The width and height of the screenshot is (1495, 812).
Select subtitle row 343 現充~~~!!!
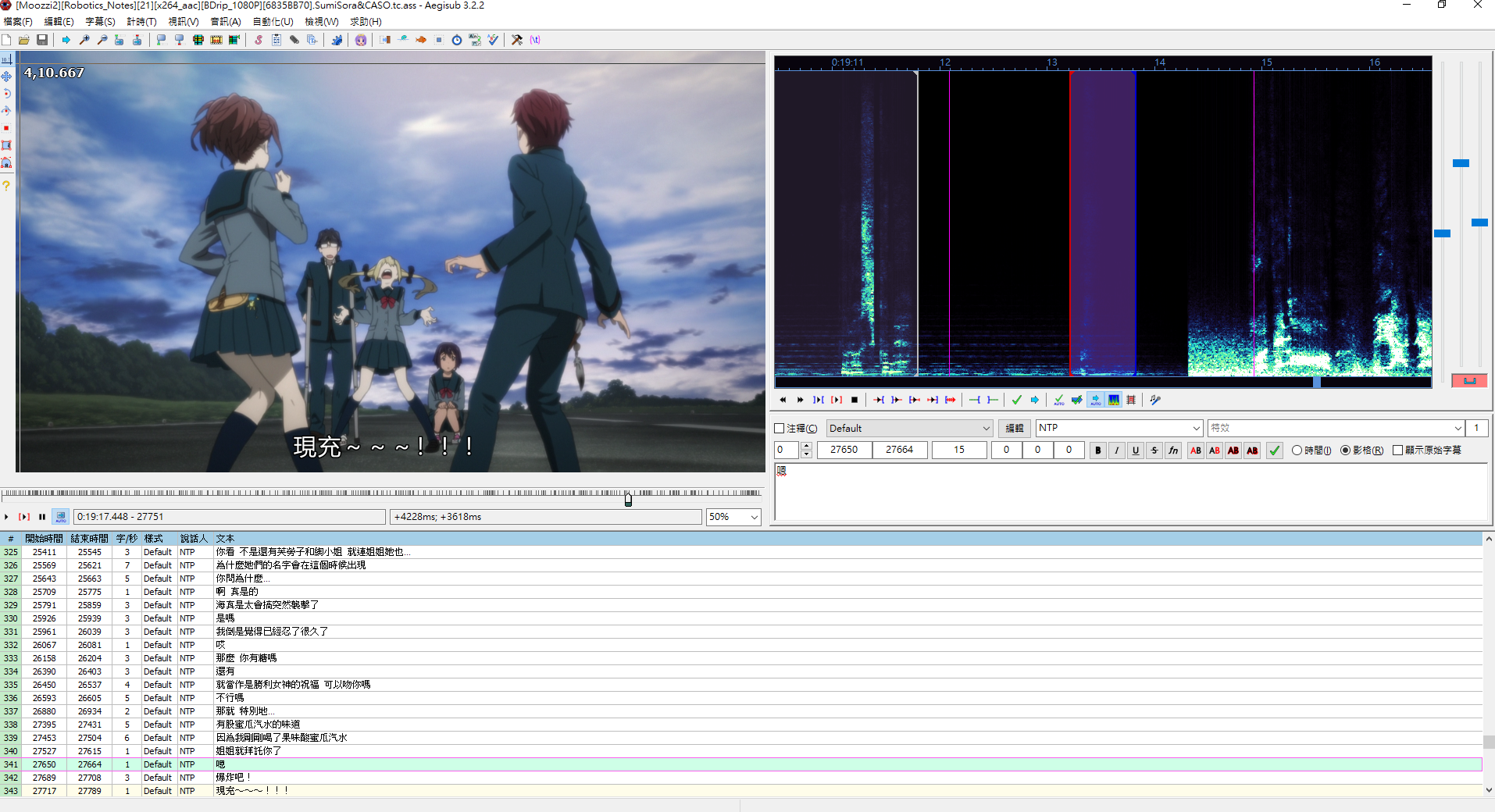pos(741,791)
